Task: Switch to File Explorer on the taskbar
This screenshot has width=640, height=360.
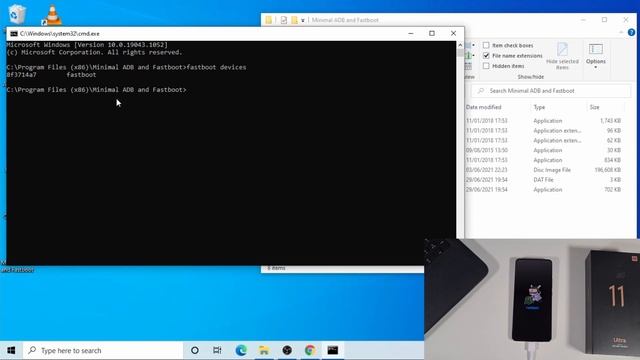Action: coord(264,350)
